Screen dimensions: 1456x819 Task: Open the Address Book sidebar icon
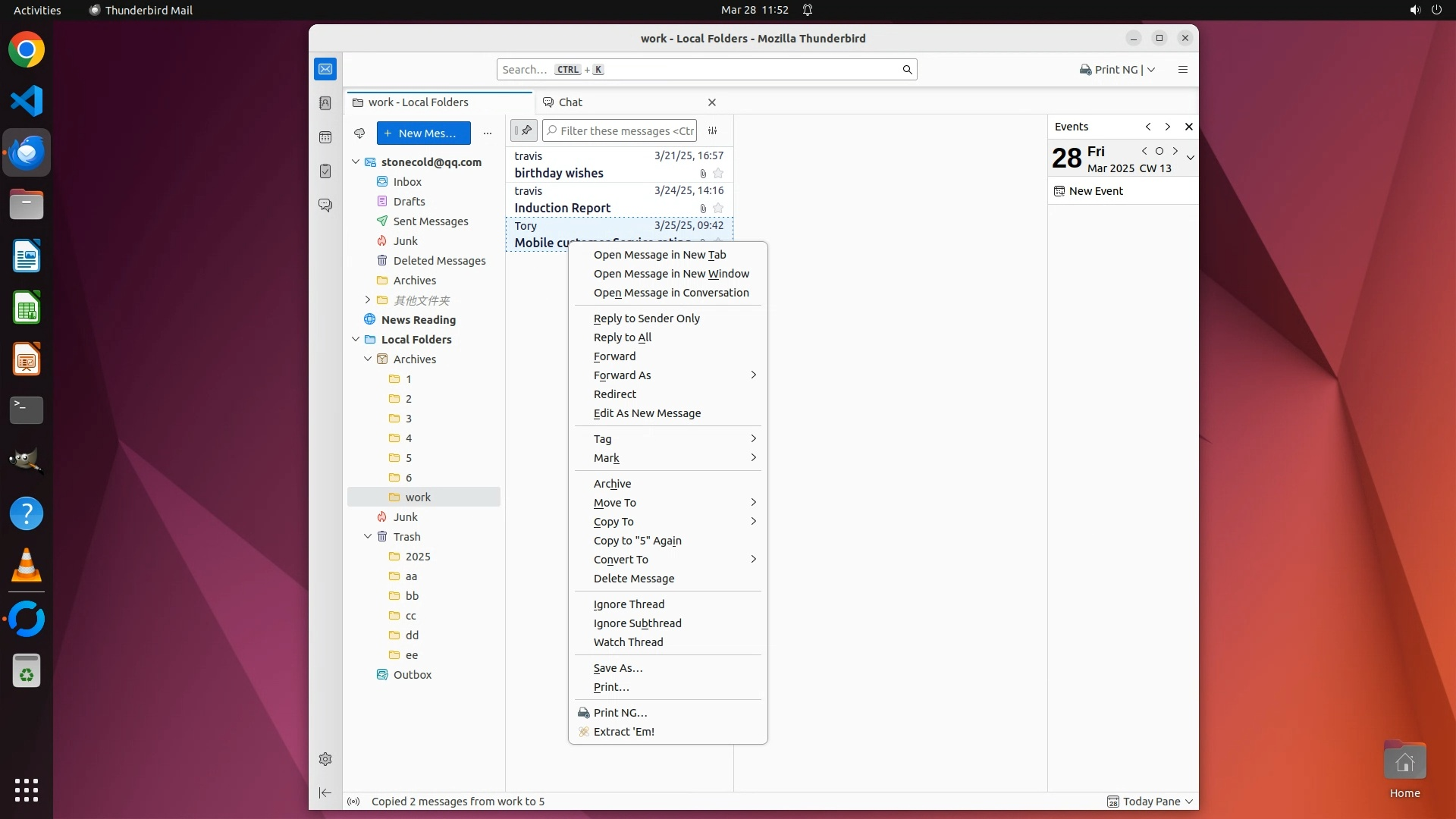pyautogui.click(x=325, y=103)
